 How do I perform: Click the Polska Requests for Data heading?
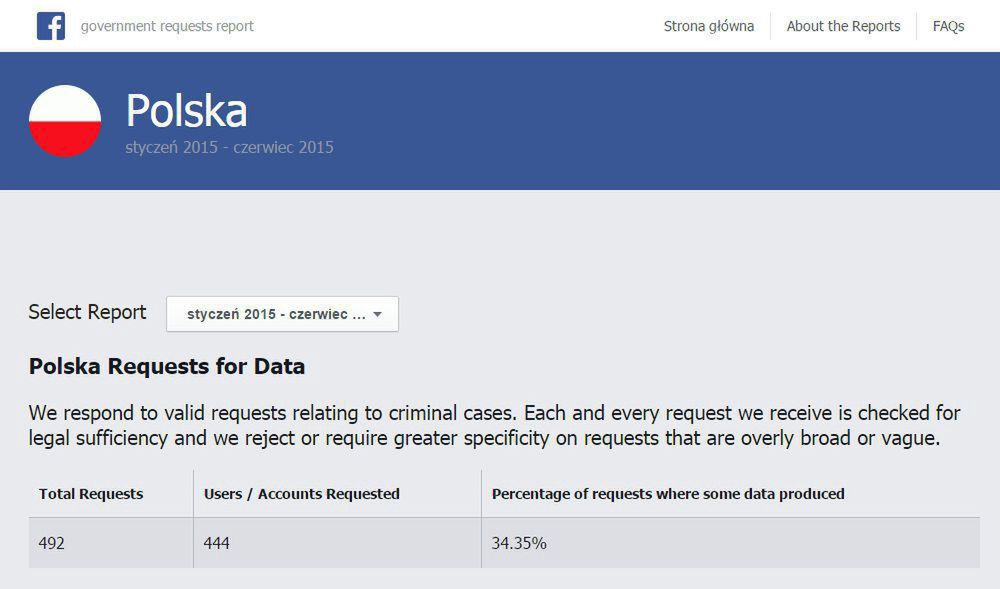167,366
